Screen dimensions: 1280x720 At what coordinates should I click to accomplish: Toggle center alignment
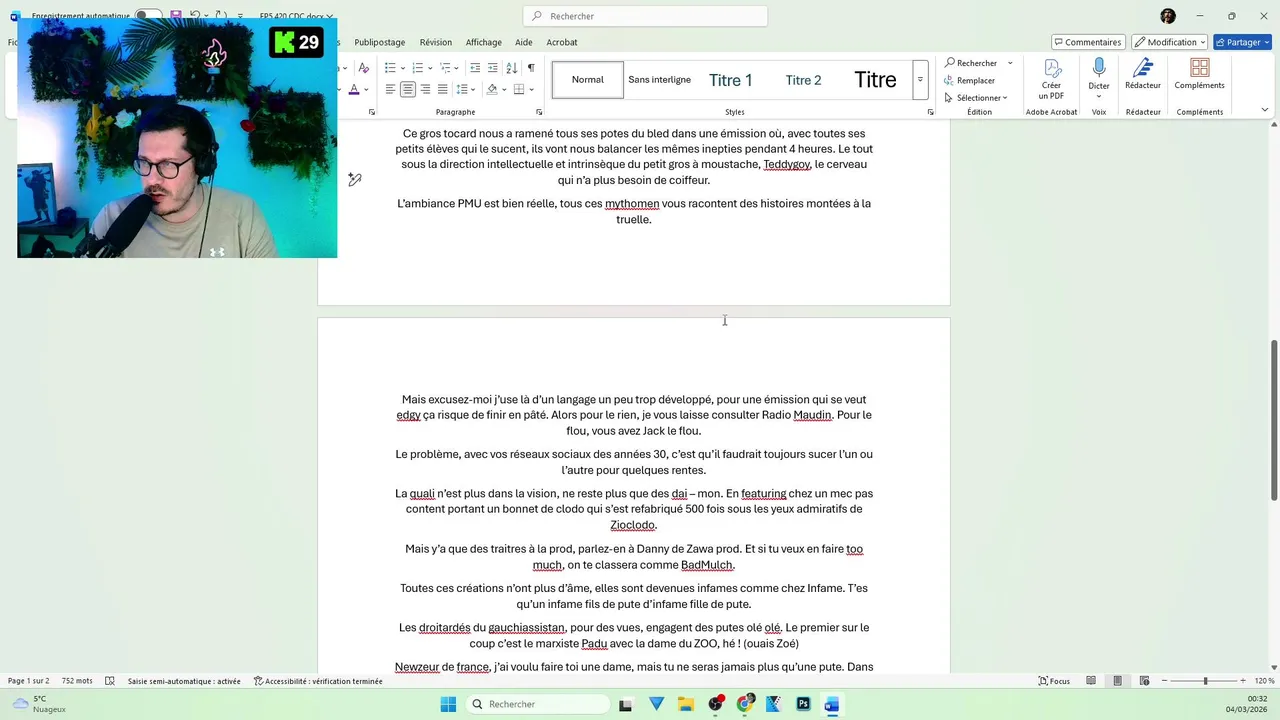click(407, 89)
